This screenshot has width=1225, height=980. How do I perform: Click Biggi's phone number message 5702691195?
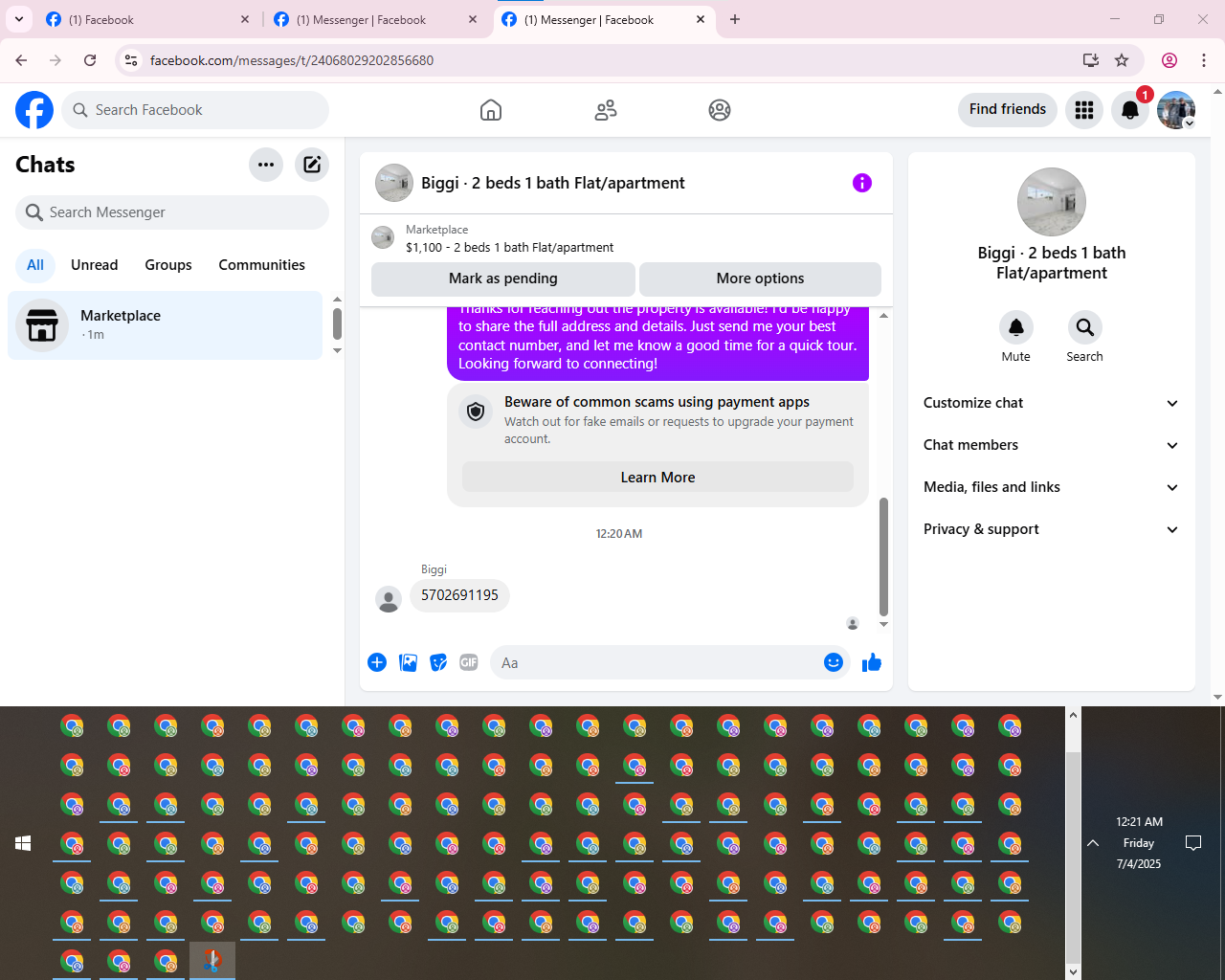coord(460,595)
